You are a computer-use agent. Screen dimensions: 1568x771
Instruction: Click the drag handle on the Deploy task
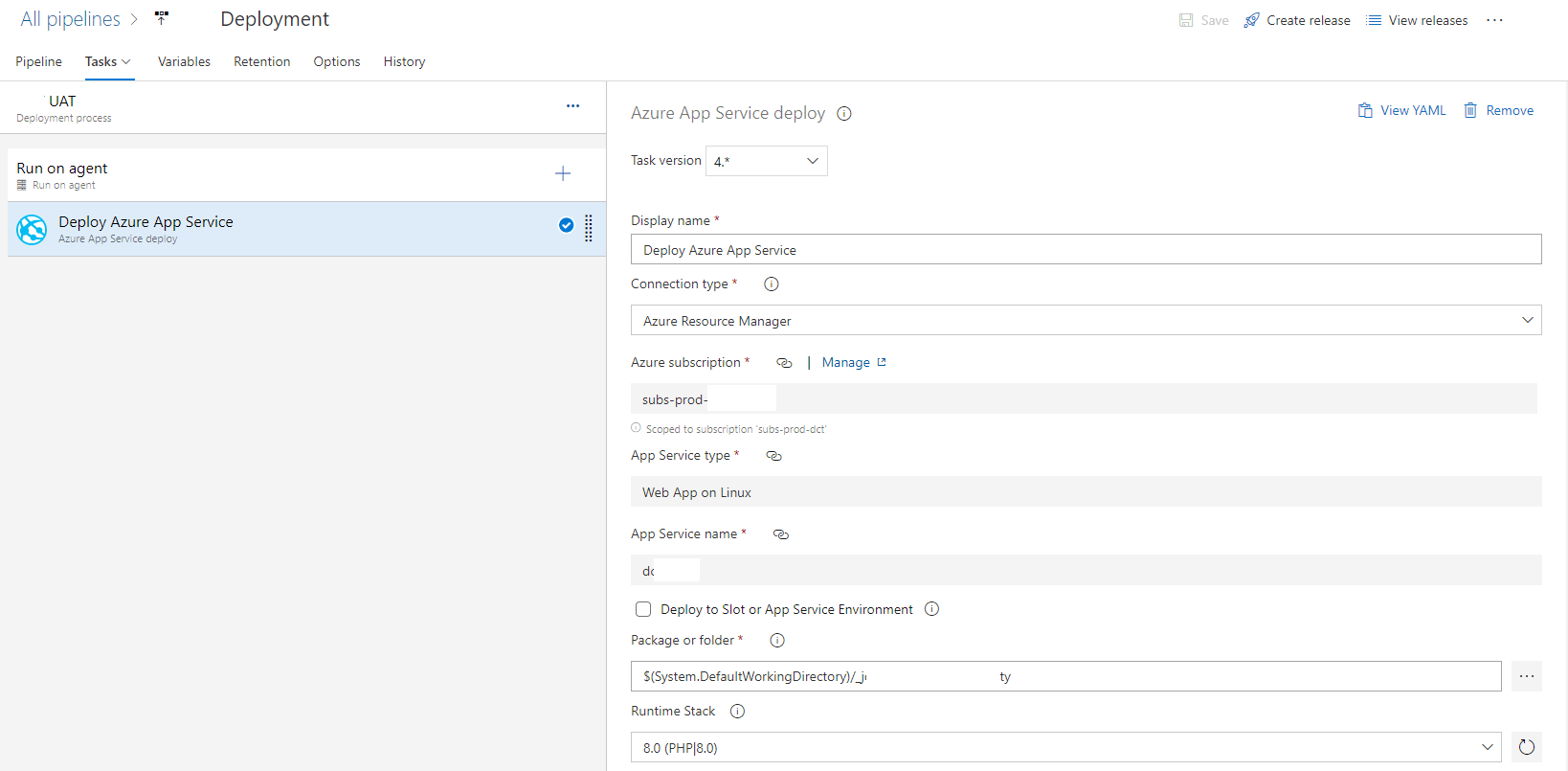coord(589,228)
